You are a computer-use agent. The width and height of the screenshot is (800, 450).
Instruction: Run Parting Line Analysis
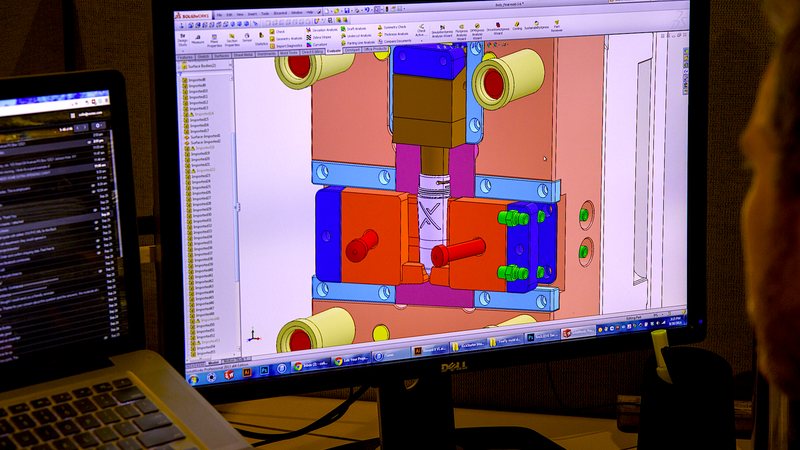[x=358, y=43]
